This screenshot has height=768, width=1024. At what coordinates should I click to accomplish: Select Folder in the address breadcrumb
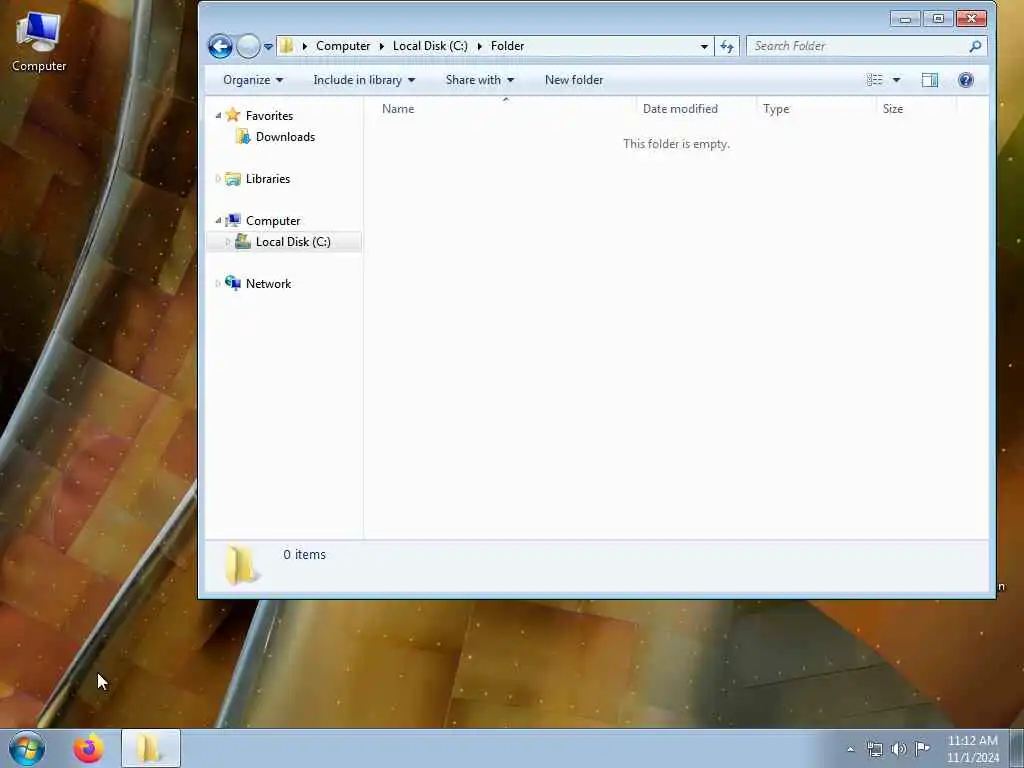(507, 46)
